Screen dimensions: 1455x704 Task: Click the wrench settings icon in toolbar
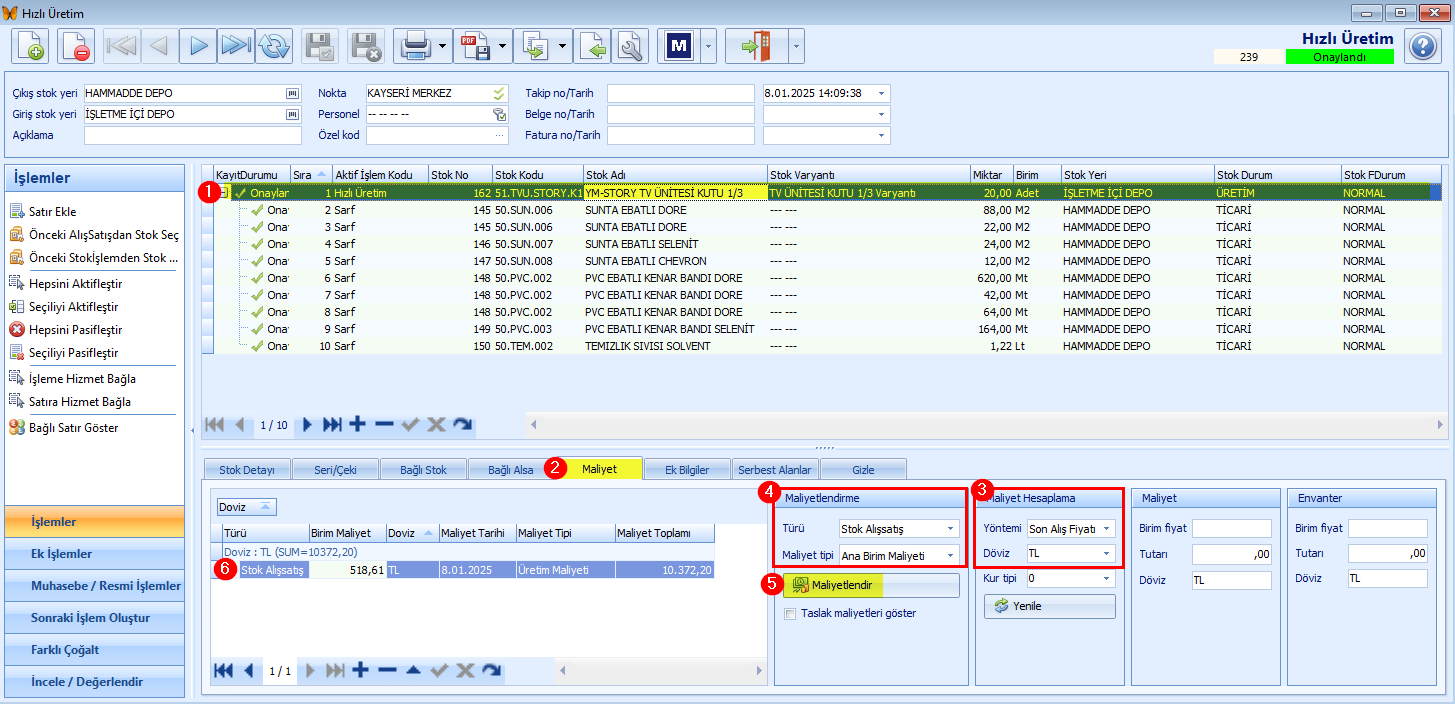pos(630,46)
